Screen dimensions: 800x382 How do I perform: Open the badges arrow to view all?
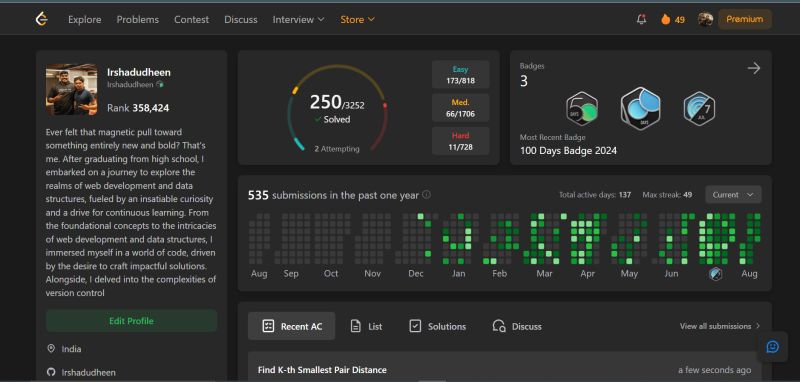tap(754, 68)
